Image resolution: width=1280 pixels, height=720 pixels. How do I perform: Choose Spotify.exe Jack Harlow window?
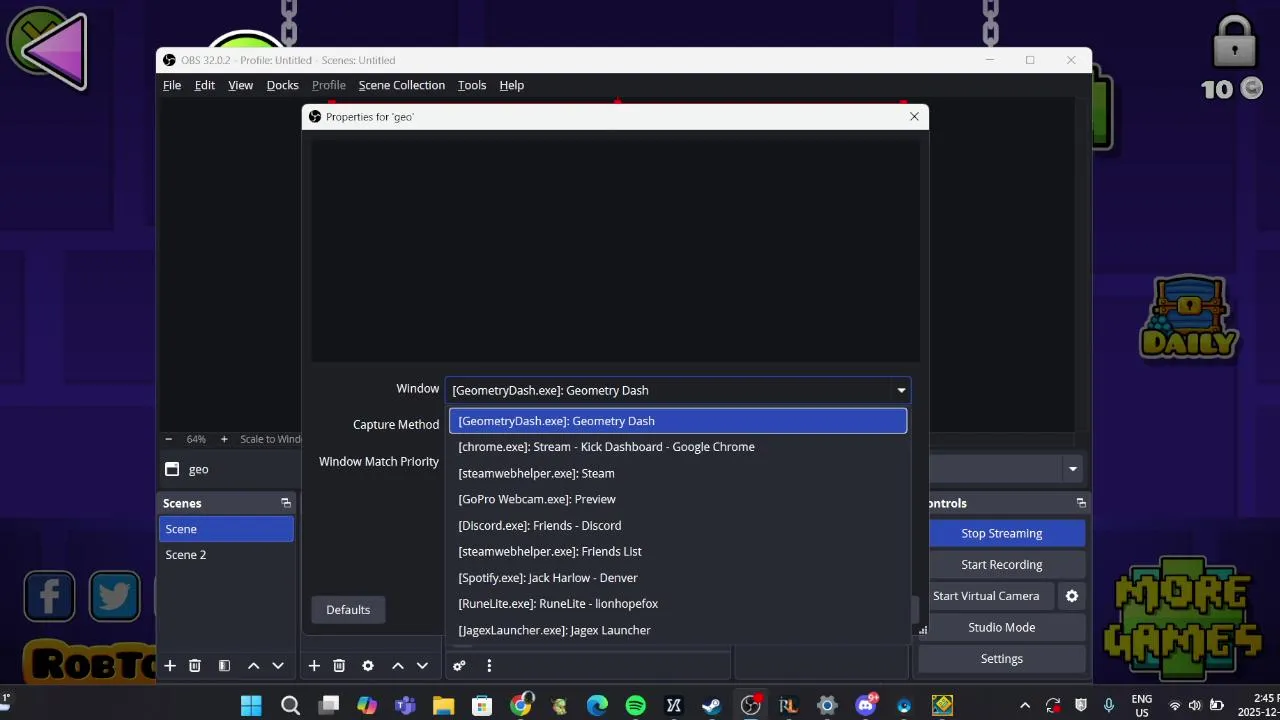point(678,578)
